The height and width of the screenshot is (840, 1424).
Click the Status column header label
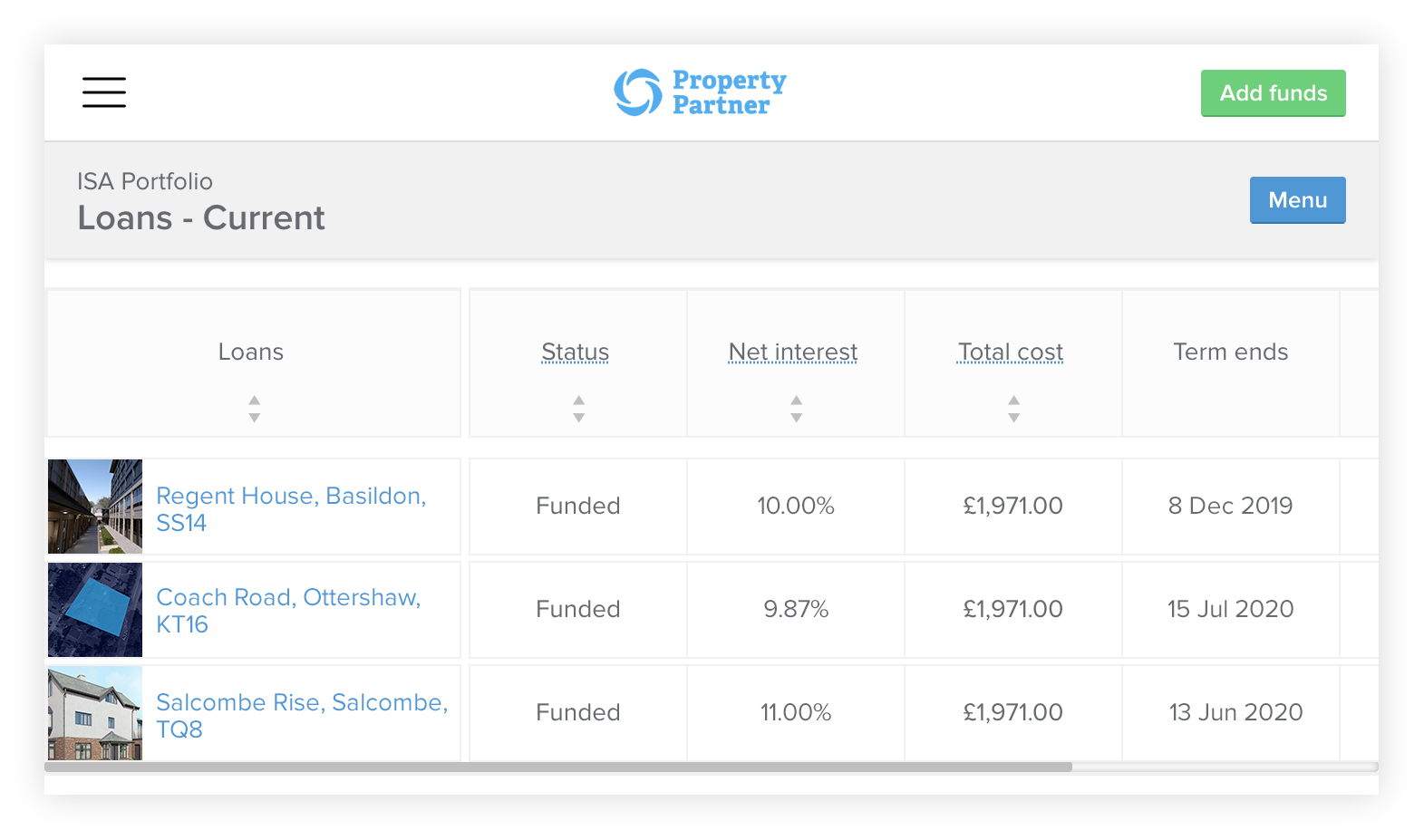576,352
